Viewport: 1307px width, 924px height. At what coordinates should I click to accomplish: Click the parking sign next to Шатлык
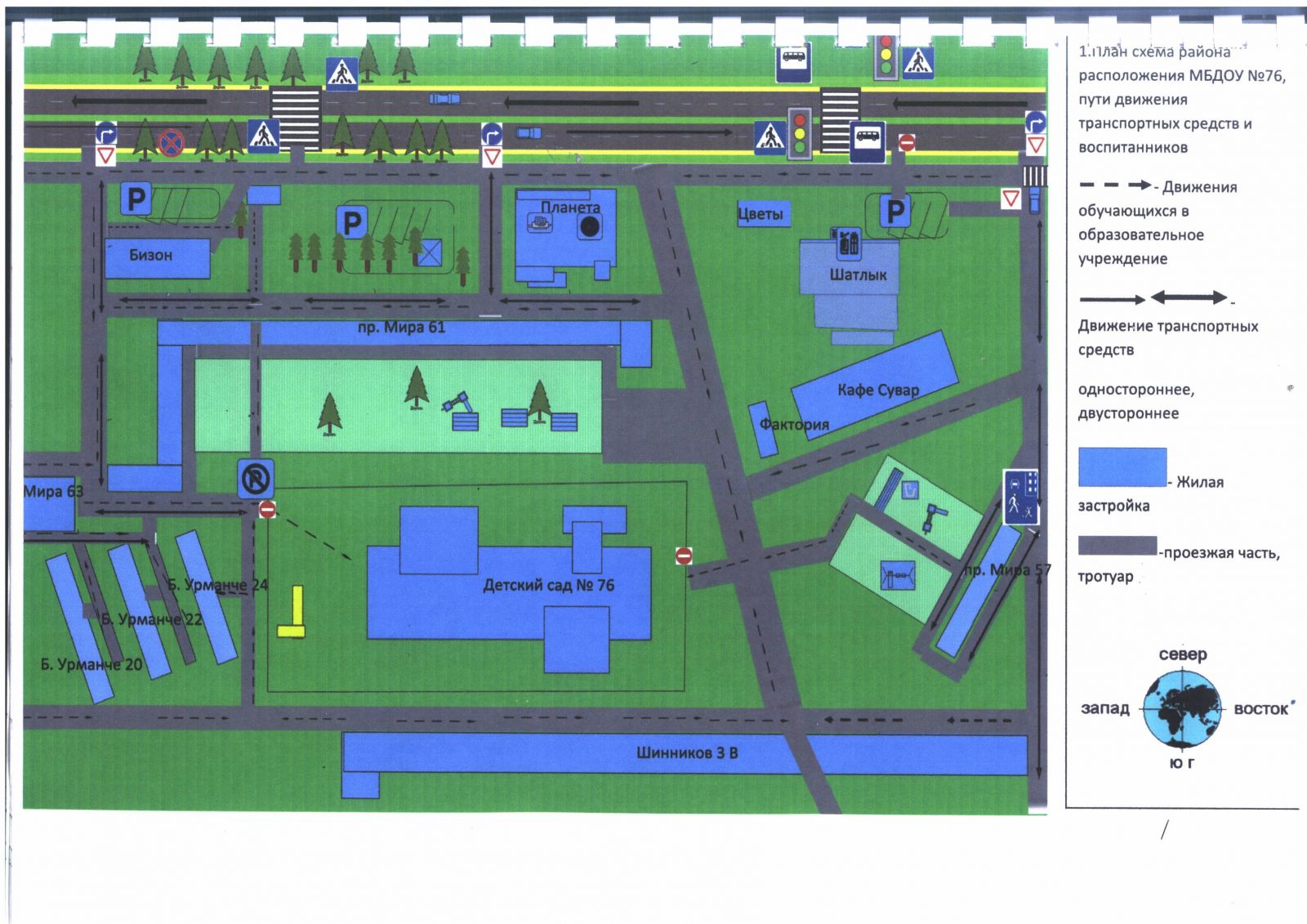pos(895,212)
